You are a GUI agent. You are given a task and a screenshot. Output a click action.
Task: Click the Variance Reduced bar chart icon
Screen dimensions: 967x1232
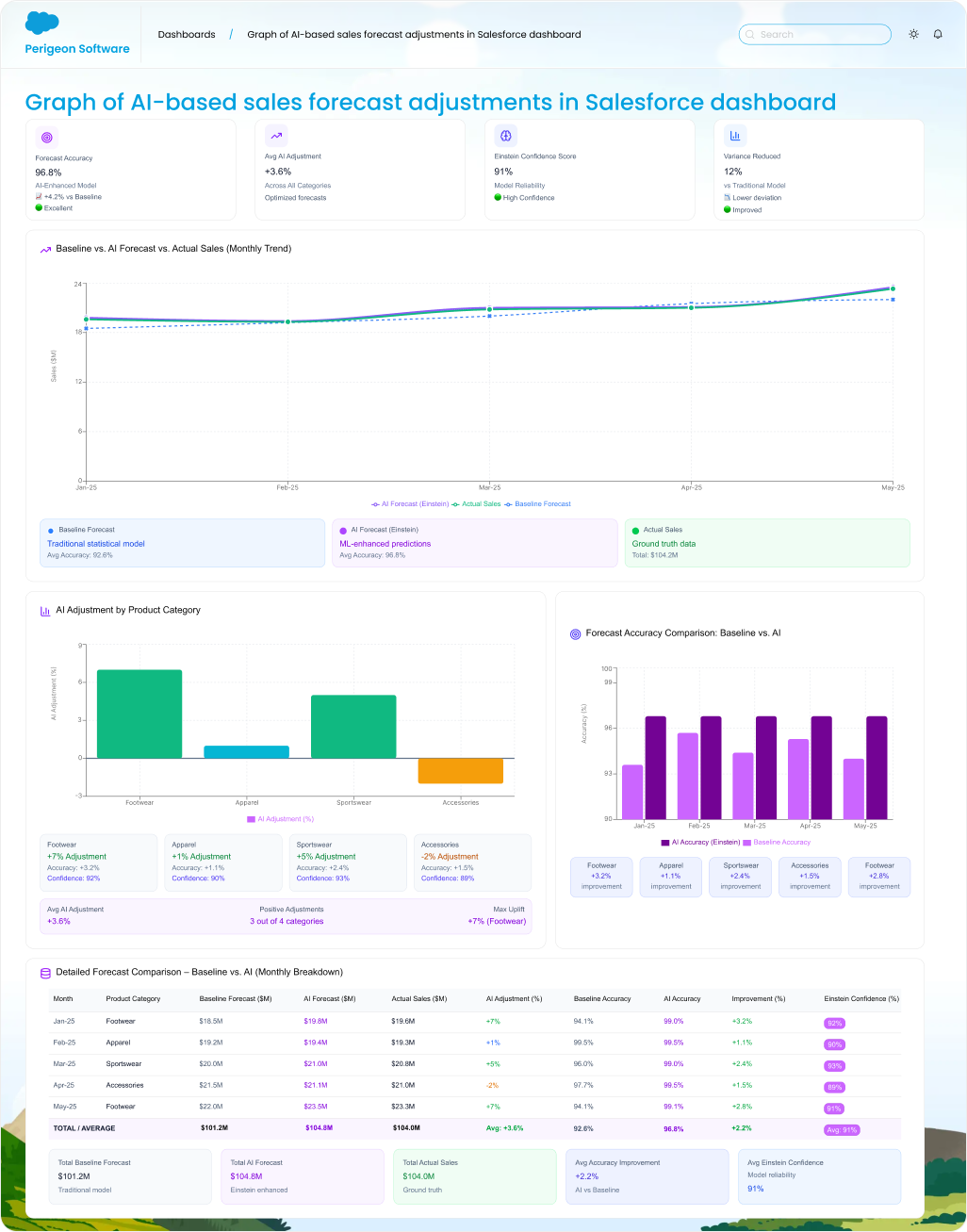pyautogui.click(x=735, y=135)
